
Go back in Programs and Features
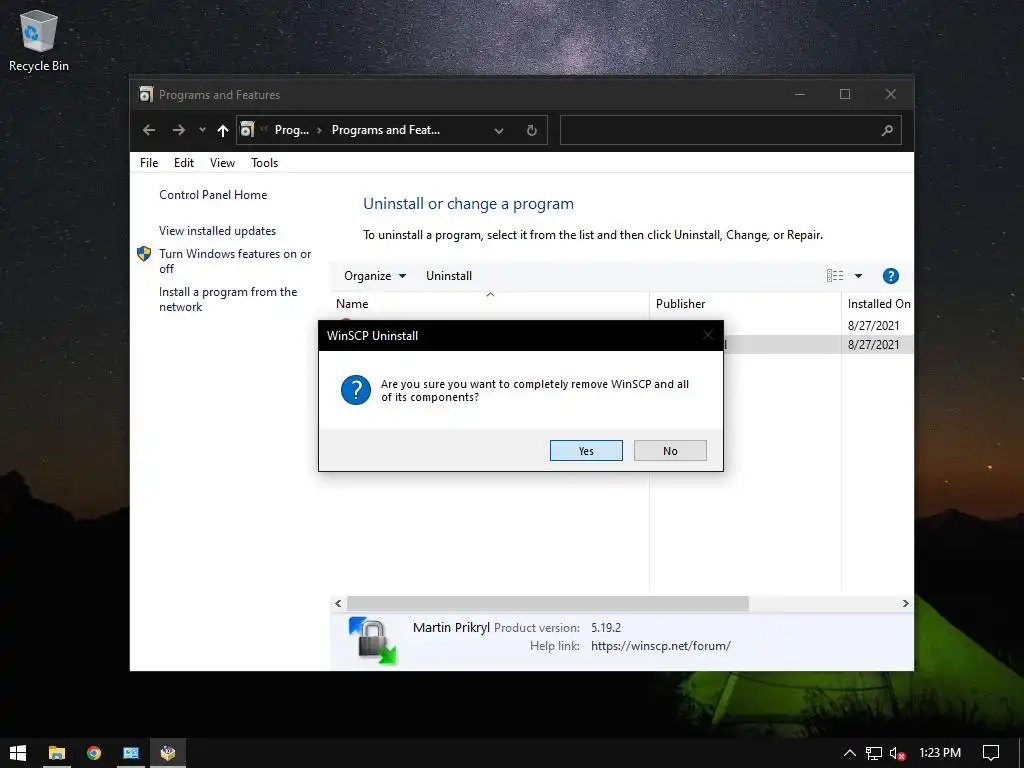pyautogui.click(x=149, y=130)
